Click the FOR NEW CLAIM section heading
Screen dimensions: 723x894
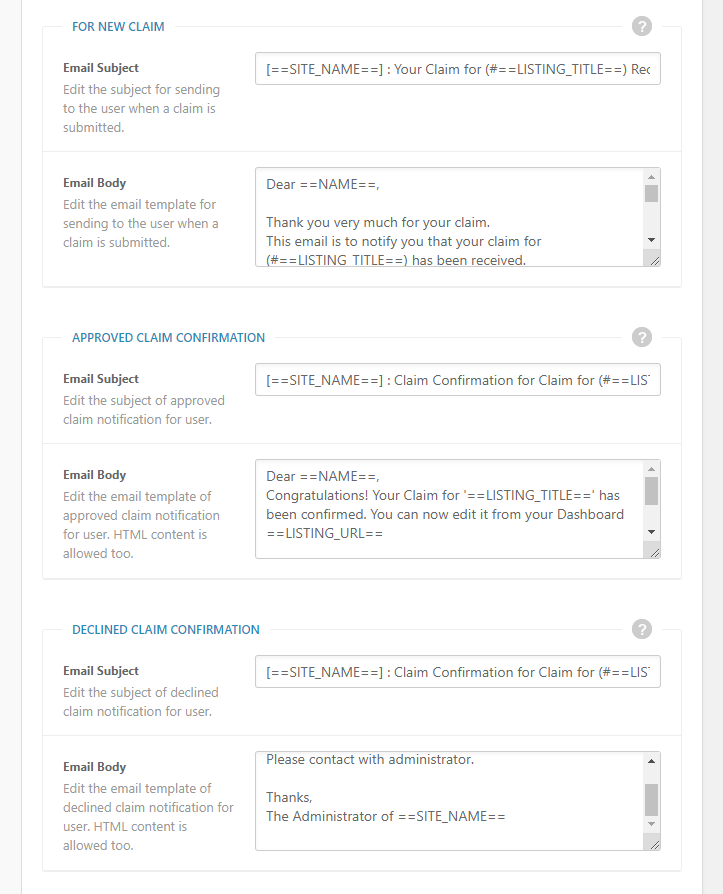(x=118, y=26)
